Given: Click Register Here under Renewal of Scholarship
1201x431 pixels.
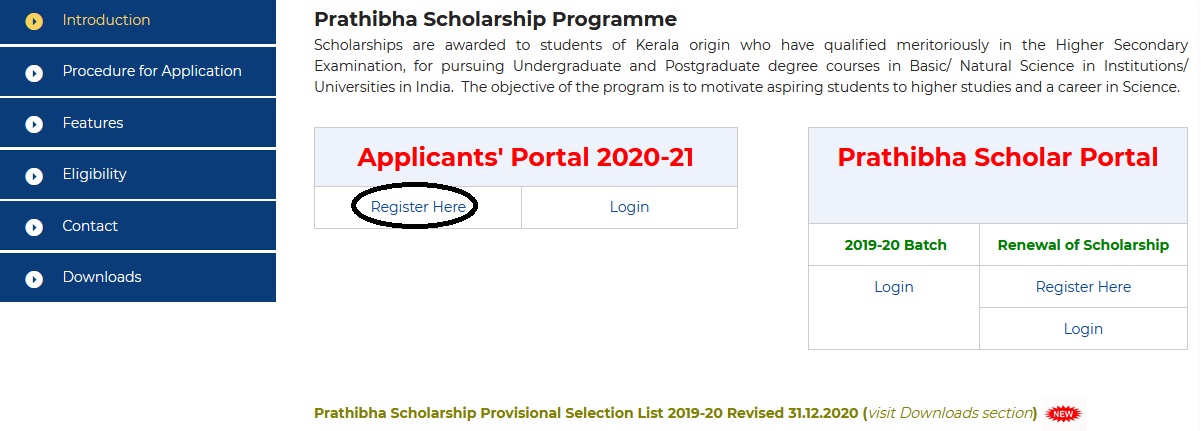Looking at the screenshot, I should tap(1083, 287).
